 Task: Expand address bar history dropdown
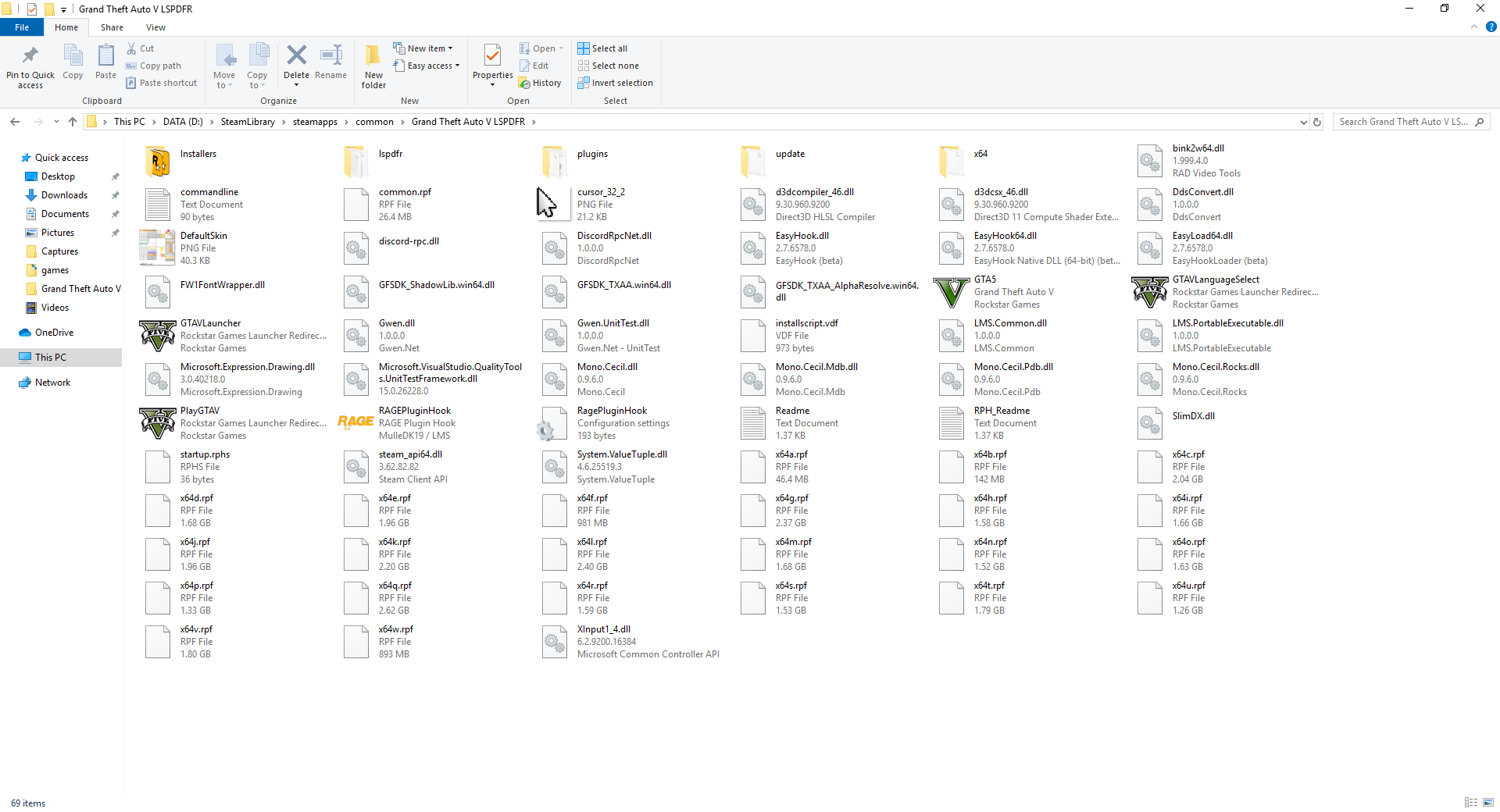coord(1303,122)
